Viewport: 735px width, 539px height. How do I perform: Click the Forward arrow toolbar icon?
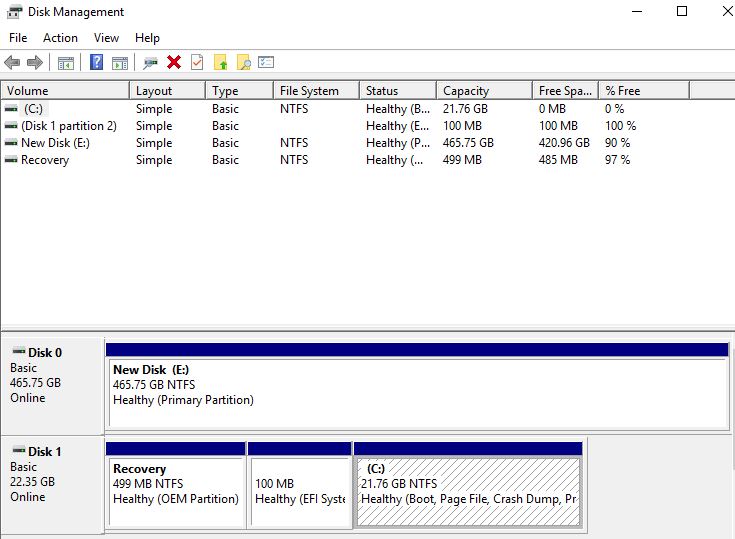pyautogui.click(x=35, y=62)
